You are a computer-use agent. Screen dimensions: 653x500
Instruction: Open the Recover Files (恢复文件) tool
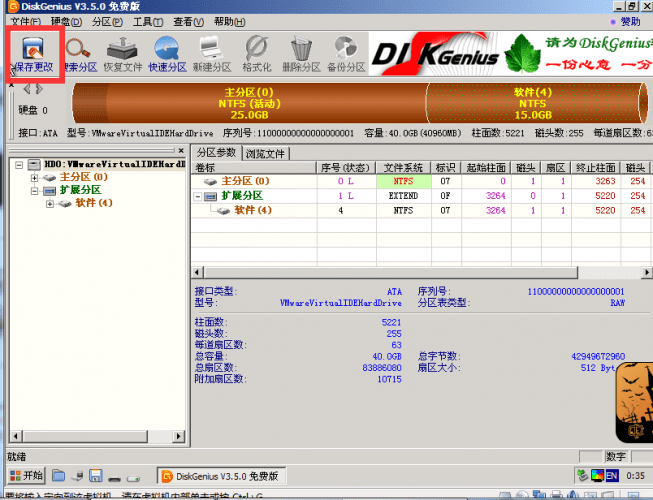(122, 55)
